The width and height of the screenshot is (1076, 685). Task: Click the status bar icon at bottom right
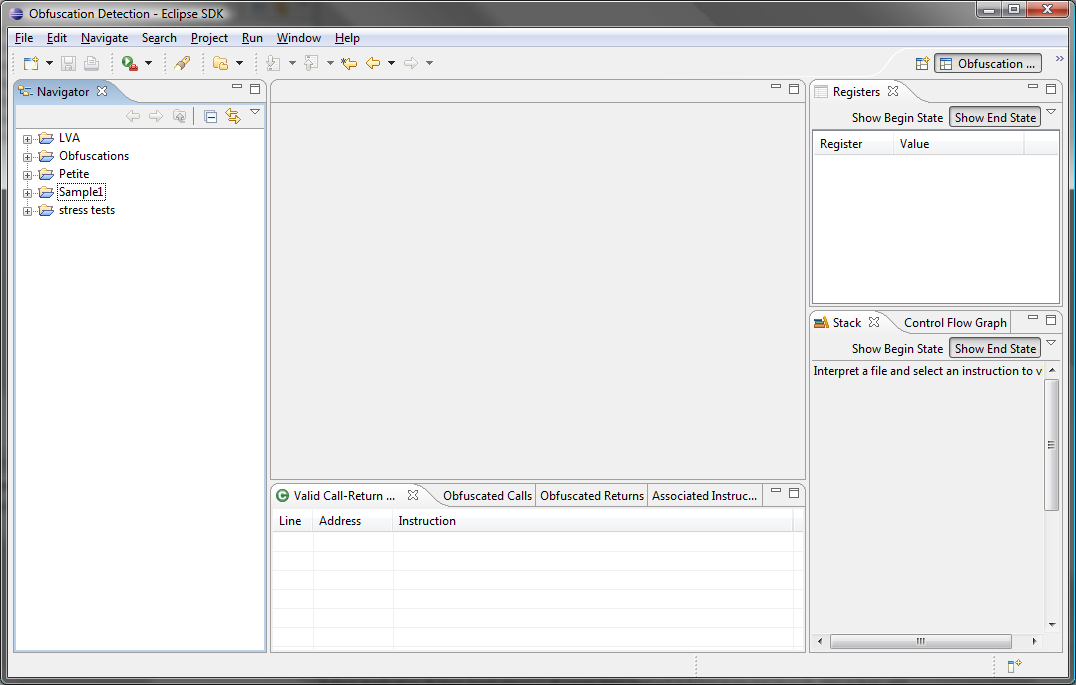click(x=1014, y=666)
